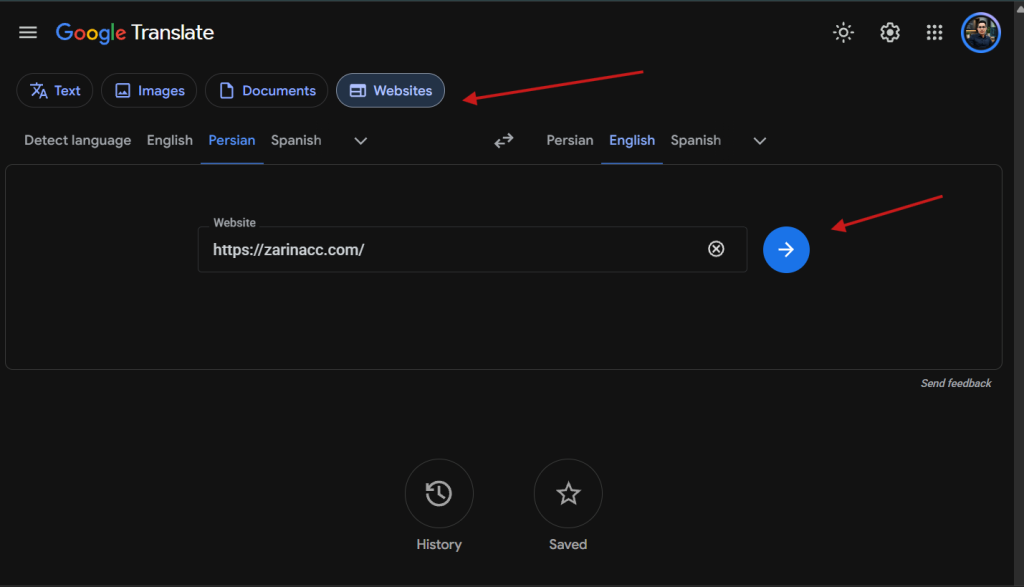Select the Websites translation tab
The image size is (1024, 587).
coord(391,91)
